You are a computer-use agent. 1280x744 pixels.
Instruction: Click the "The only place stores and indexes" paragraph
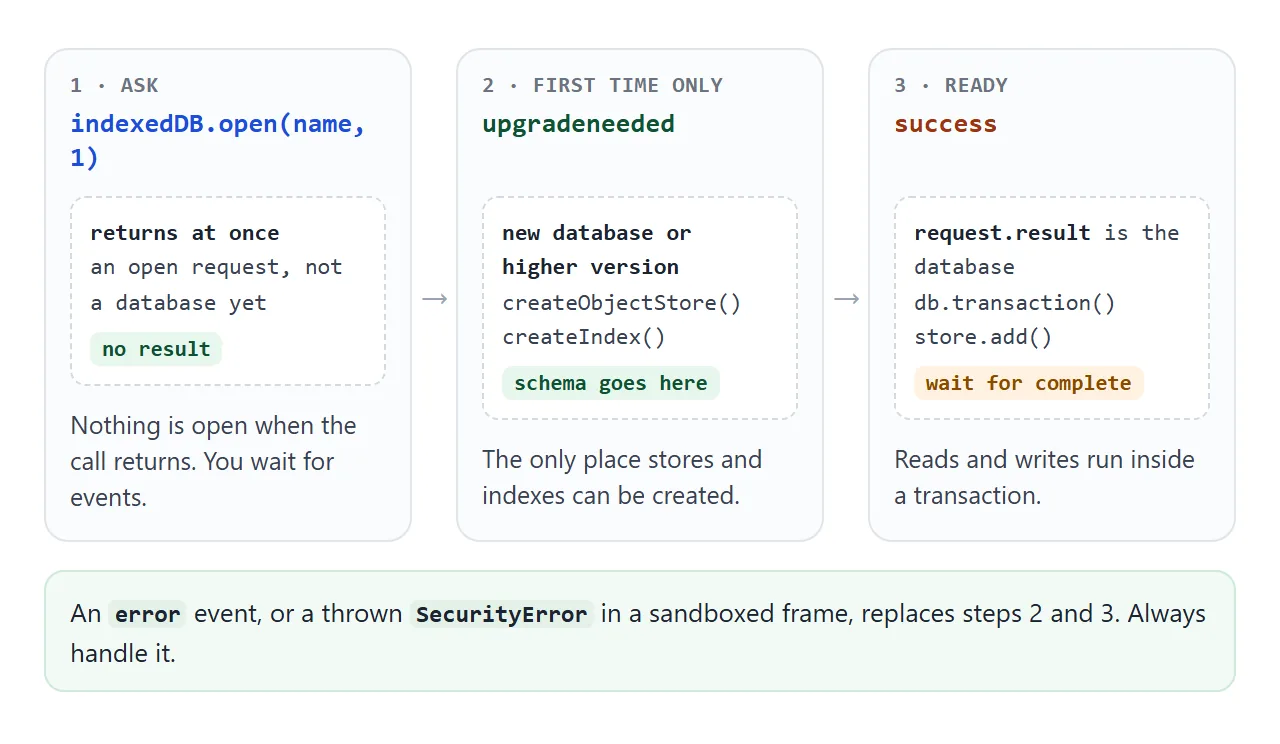(622, 477)
